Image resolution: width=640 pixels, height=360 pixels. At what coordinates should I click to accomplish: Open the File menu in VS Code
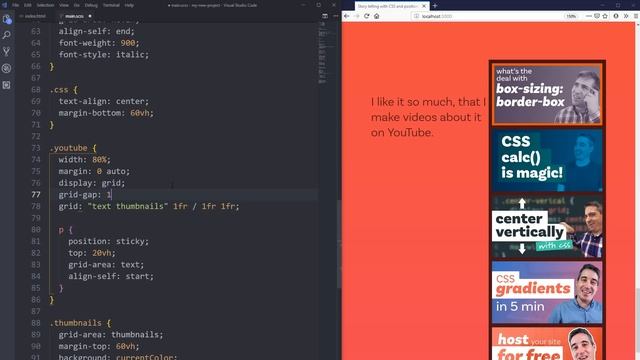tap(16, 5)
